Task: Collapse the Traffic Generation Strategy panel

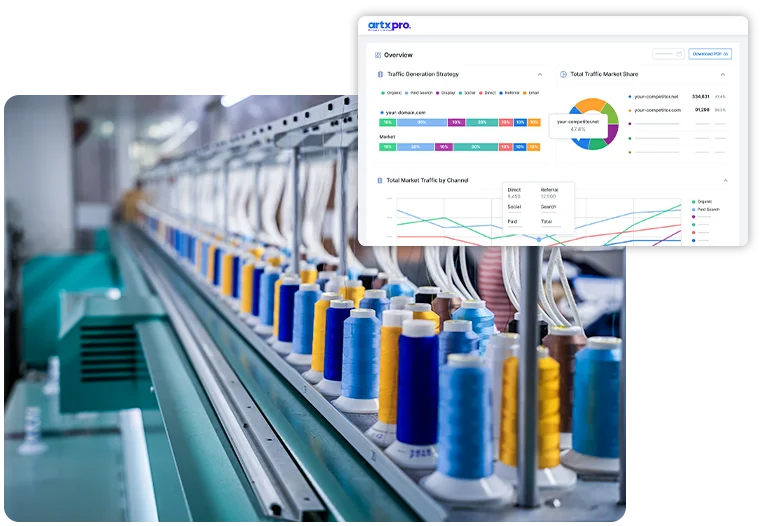Action: pyautogui.click(x=540, y=74)
